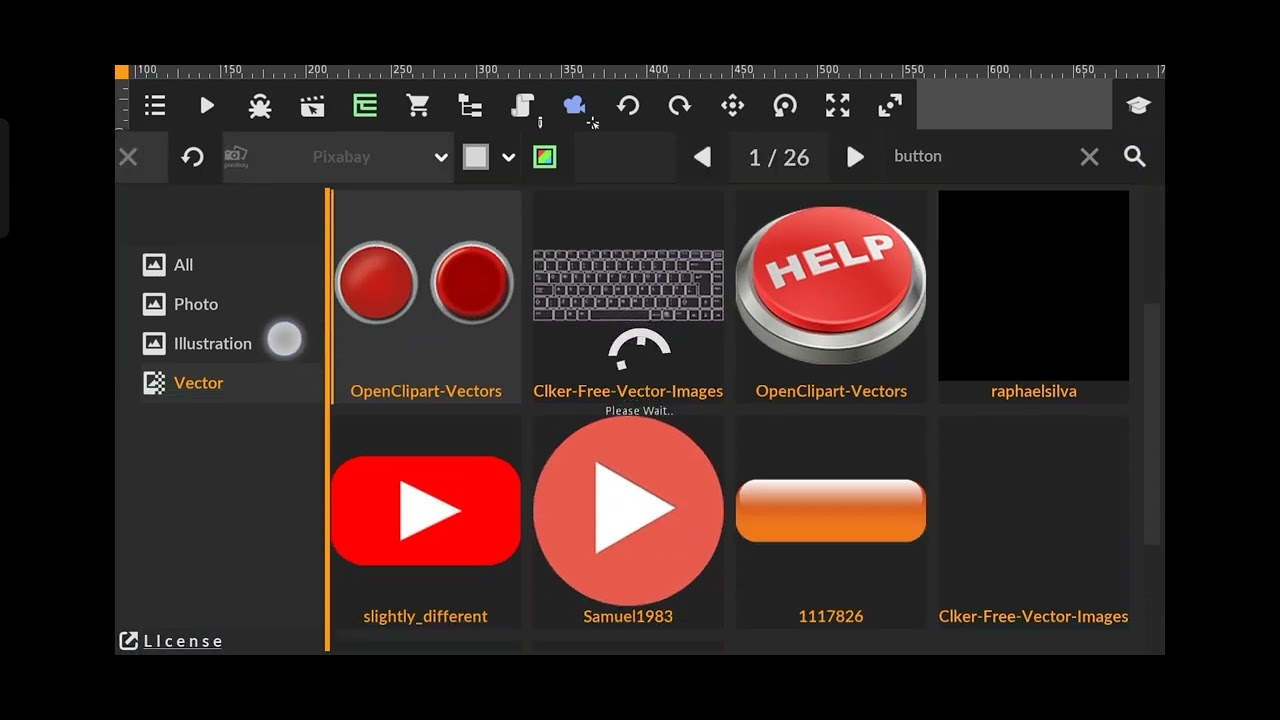Select the Illustration image type filter
The height and width of the screenshot is (720, 1280).
[x=198, y=343]
